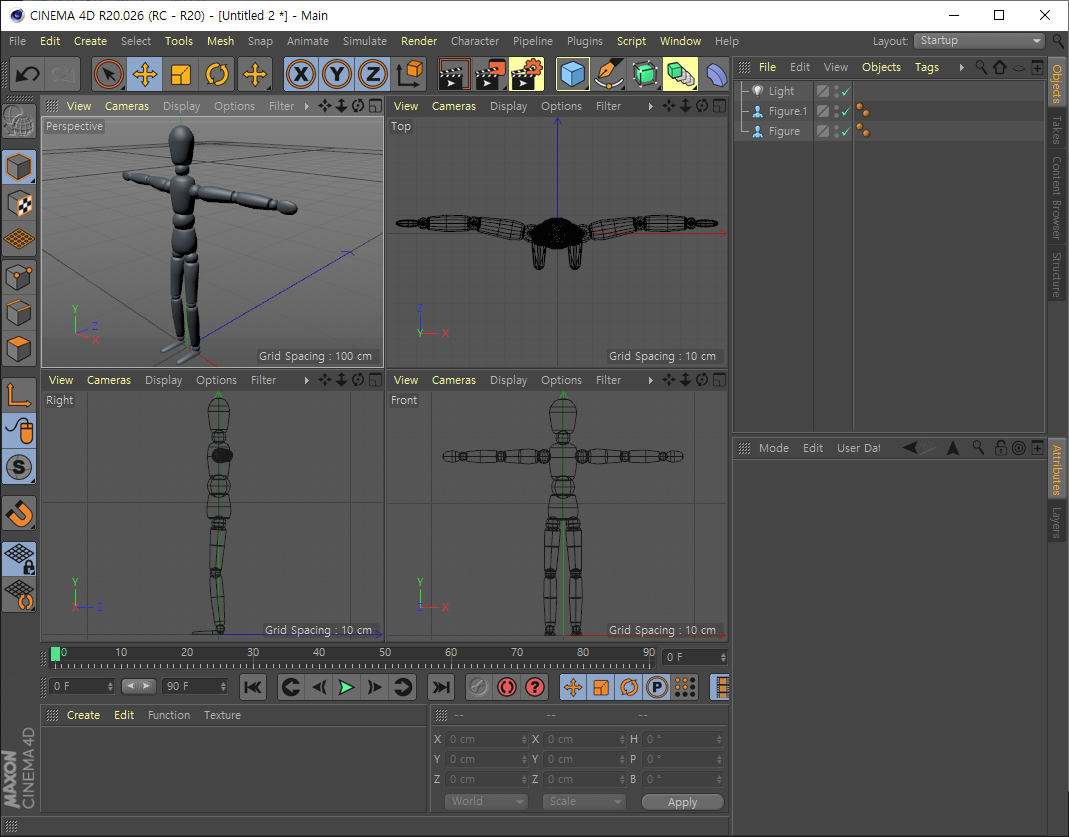Open the File menu
Image resolution: width=1069 pixels, height=837 pixels.
[x=18, y=41]
